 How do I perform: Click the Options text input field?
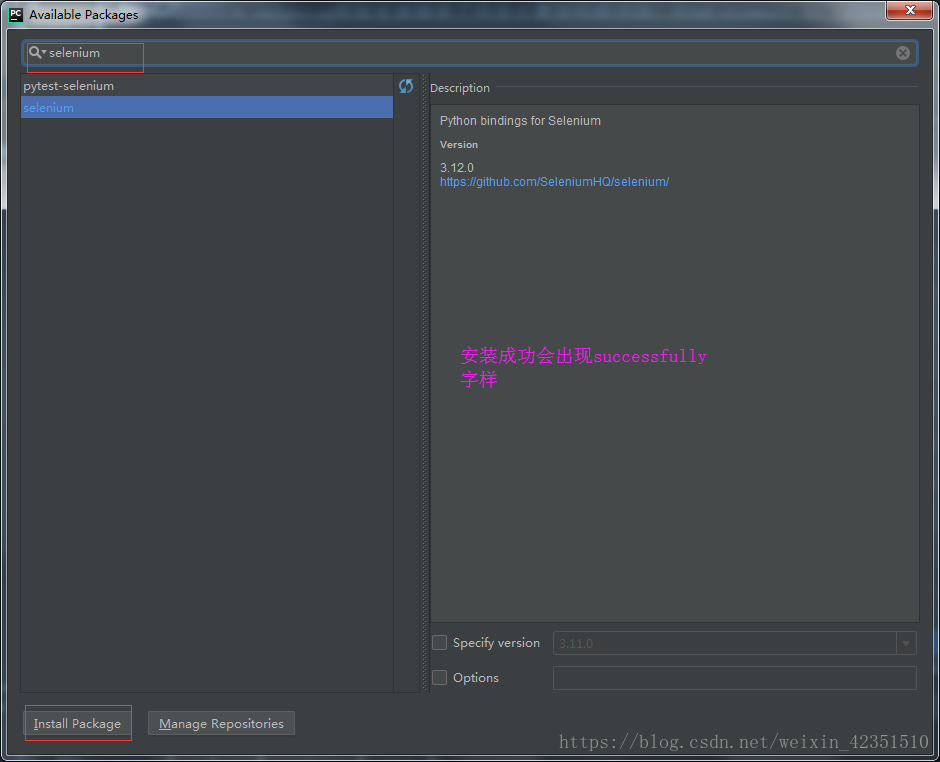click(734, 678)
